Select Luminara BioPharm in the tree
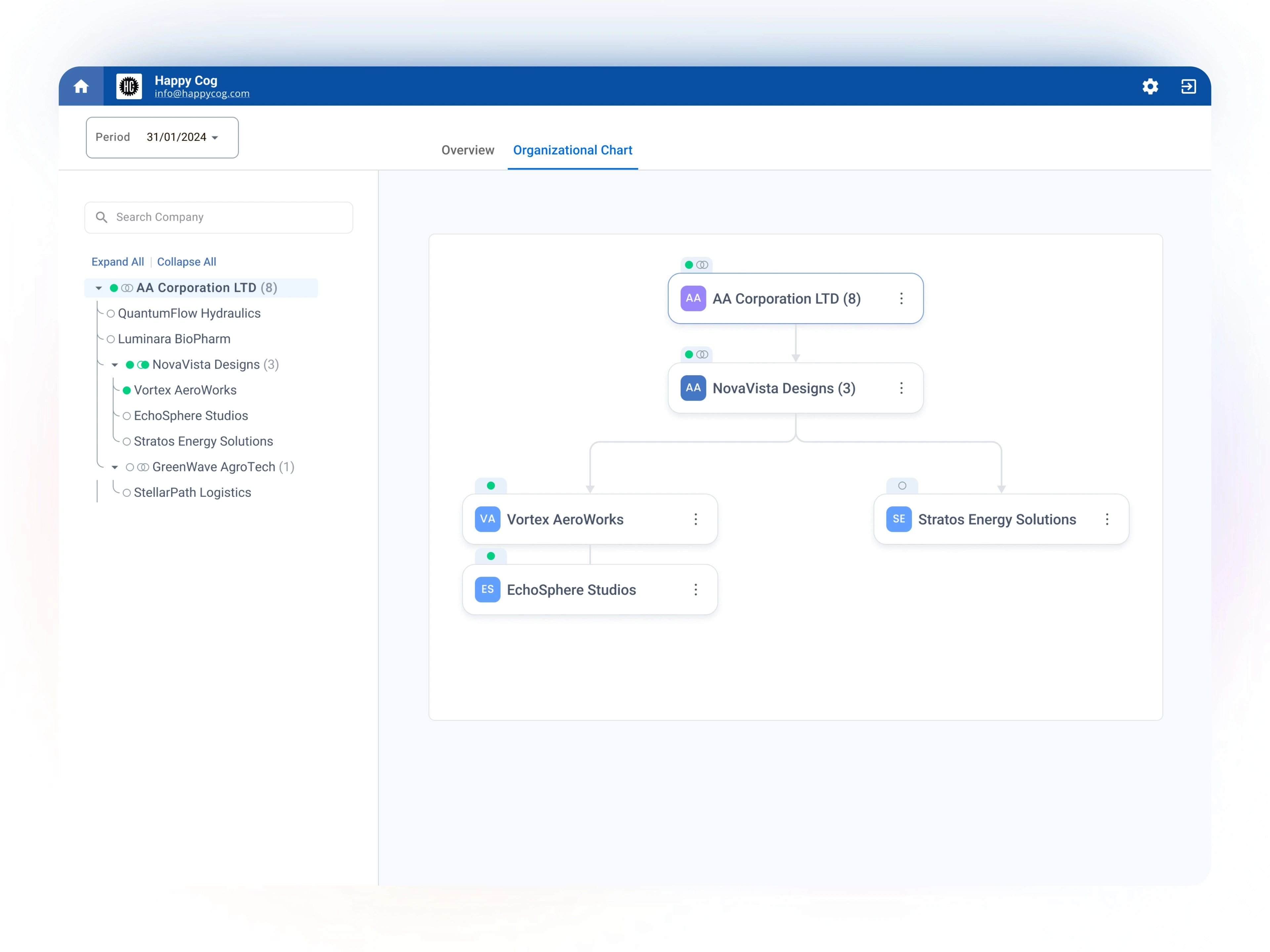The width and height of the screenshot is (1270, 952). click(x=174, y=339)
